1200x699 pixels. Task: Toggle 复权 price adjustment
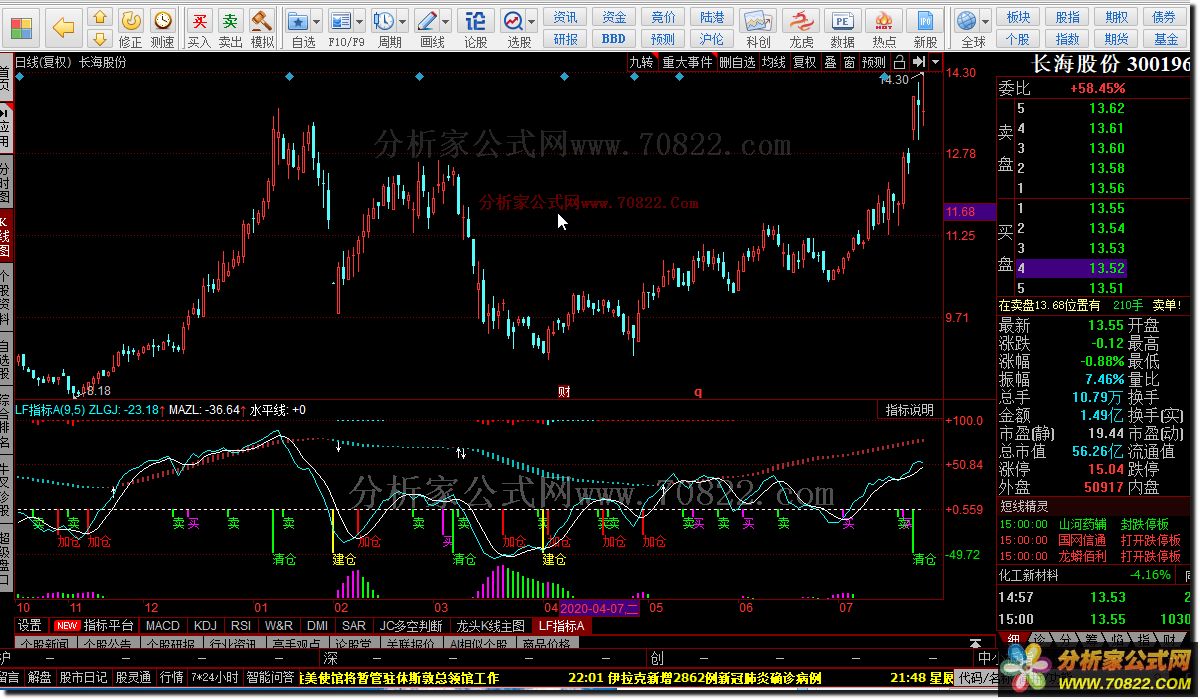[x=804, y=62]
